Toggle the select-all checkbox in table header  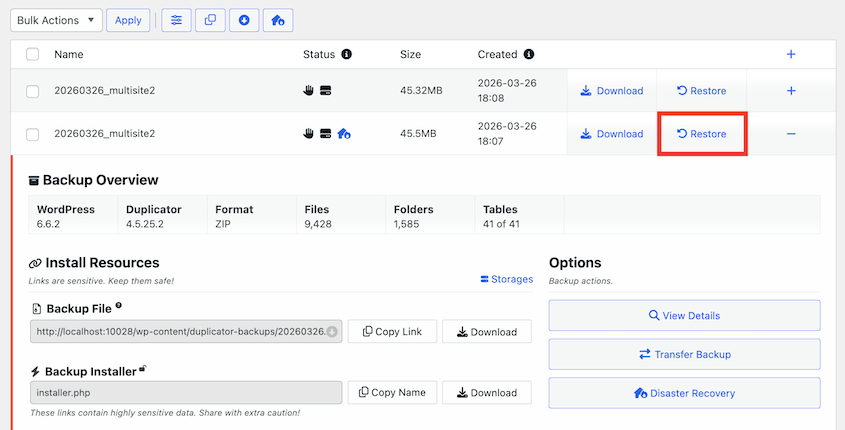33,55
